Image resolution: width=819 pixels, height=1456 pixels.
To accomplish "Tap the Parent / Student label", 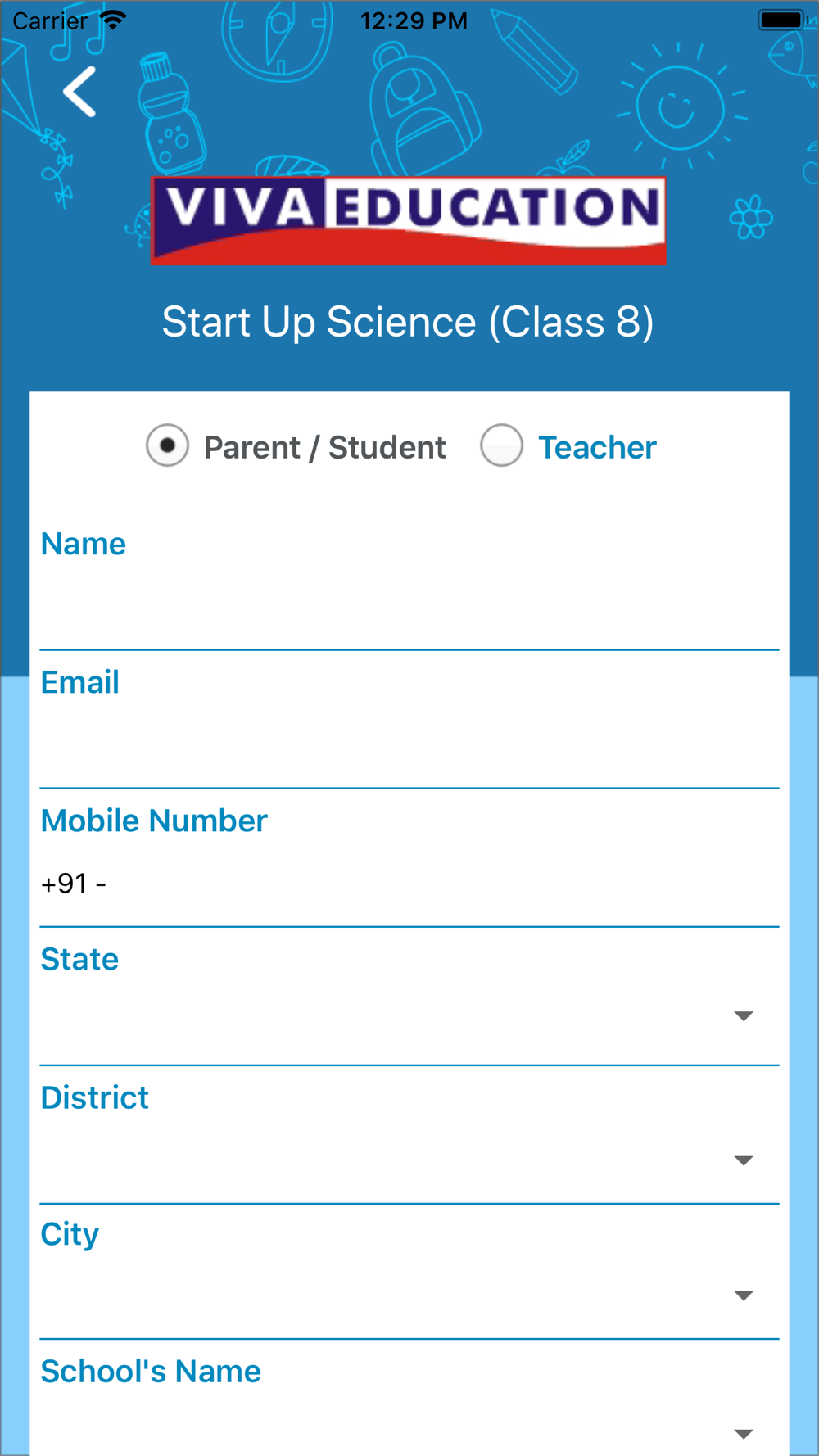I will point(324,448).
